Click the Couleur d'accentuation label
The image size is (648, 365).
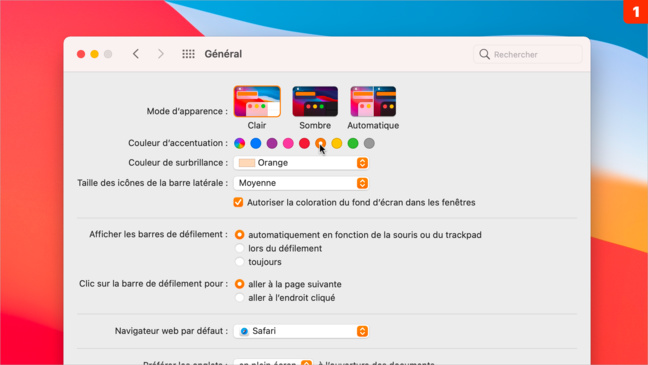pos(178,143)
